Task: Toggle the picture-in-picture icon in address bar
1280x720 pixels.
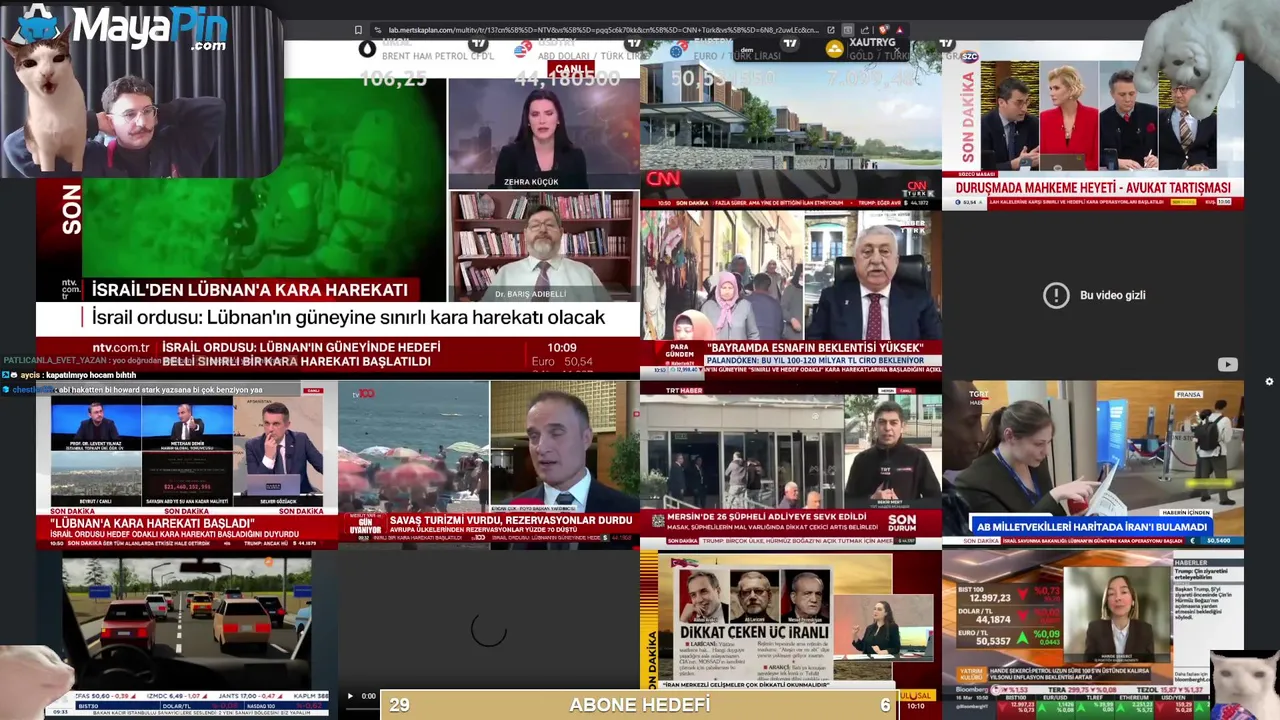Action: (848, 30)
